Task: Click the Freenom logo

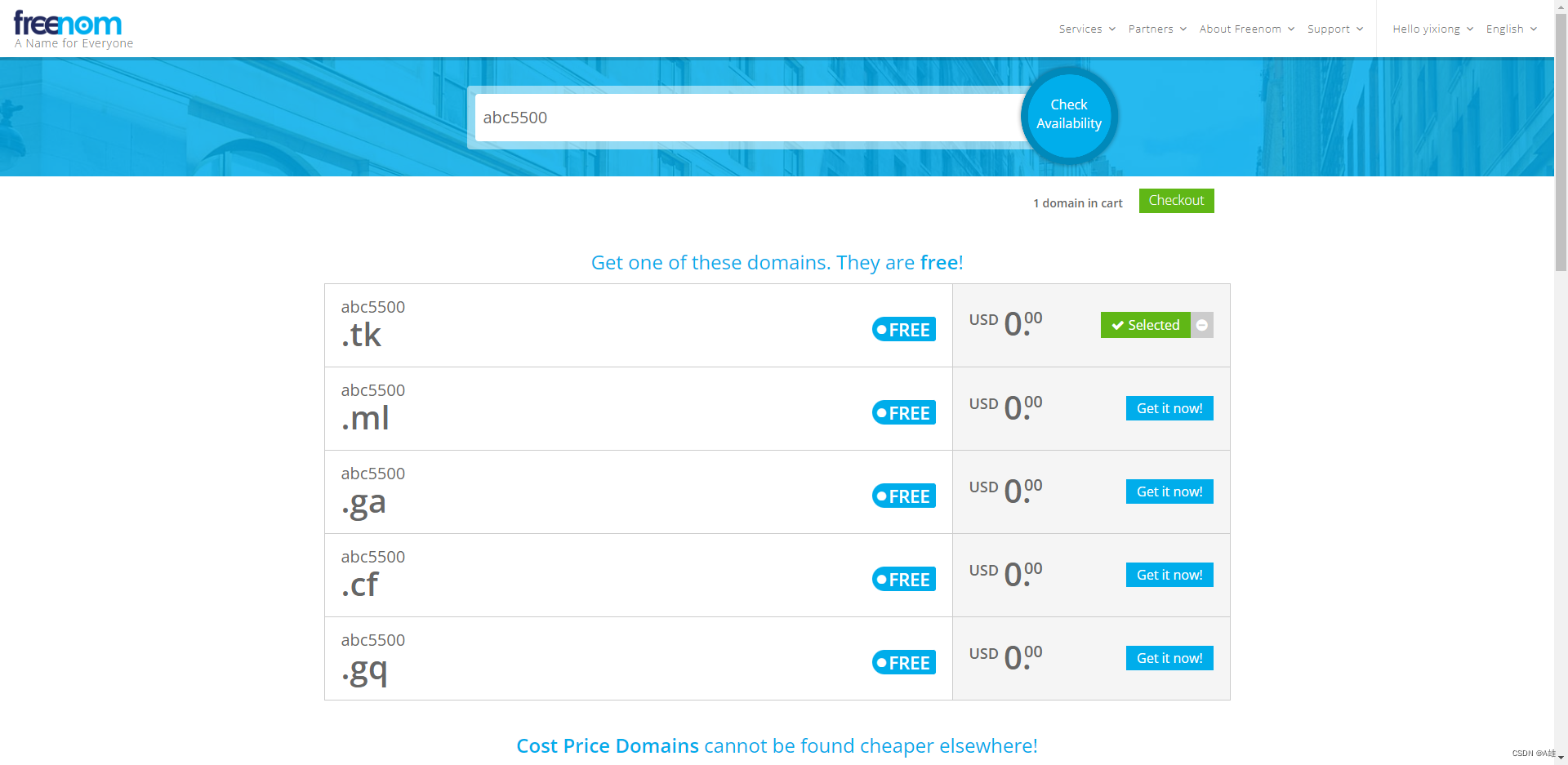Action: (68, 23)
